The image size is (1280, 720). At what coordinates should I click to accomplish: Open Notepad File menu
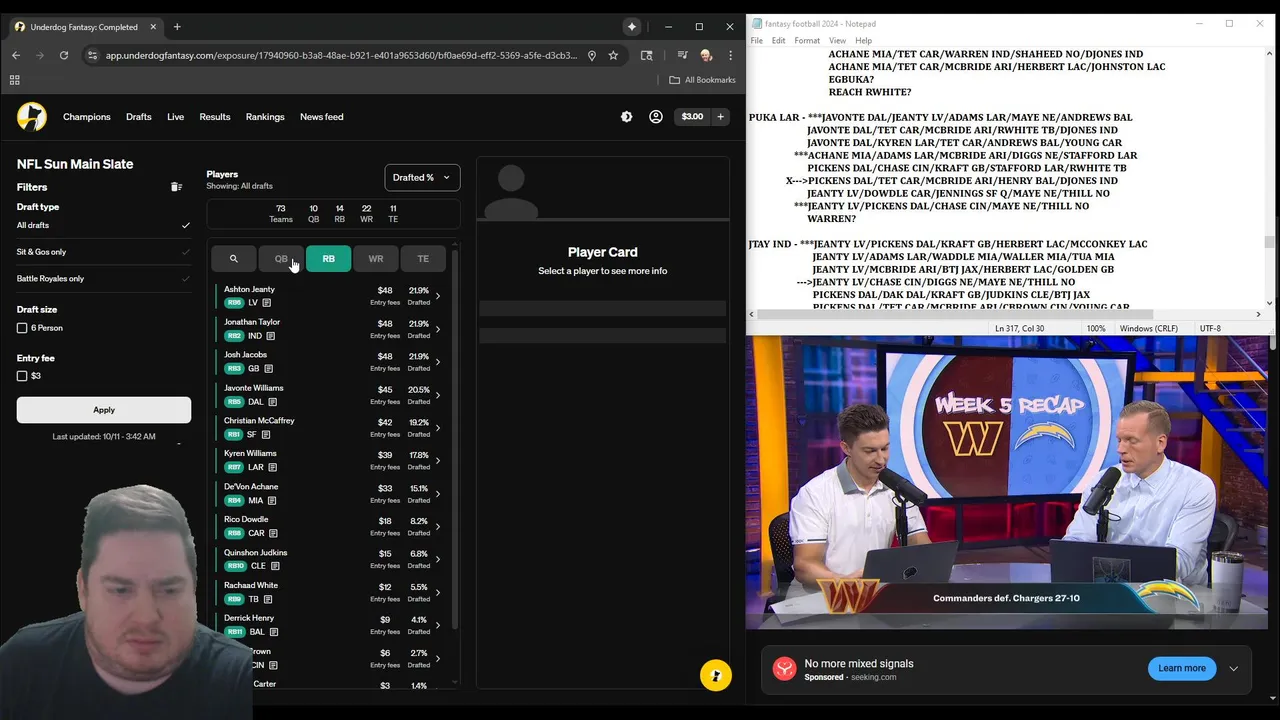coord(757,41)
